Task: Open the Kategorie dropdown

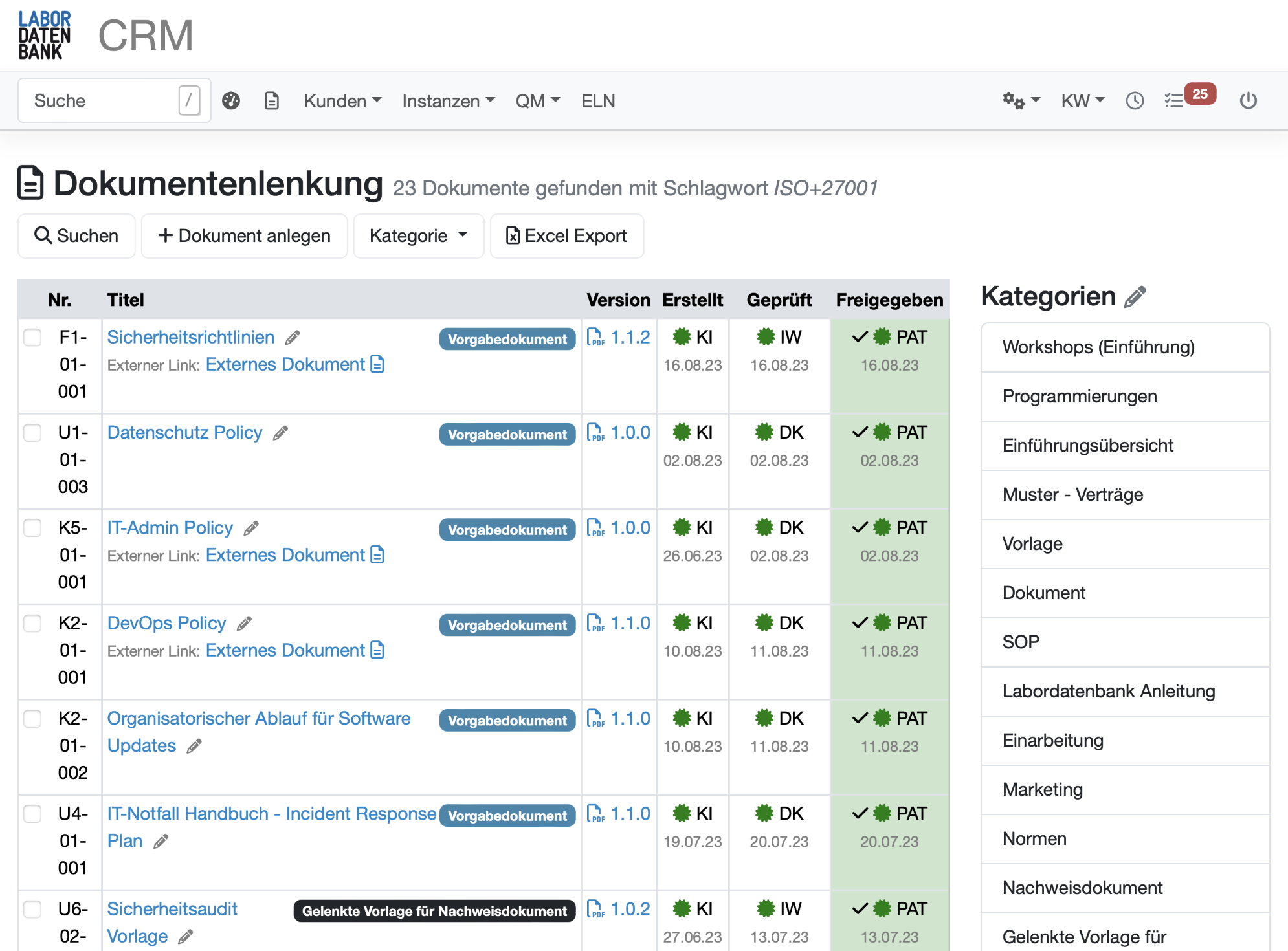Action: point(418,235)
